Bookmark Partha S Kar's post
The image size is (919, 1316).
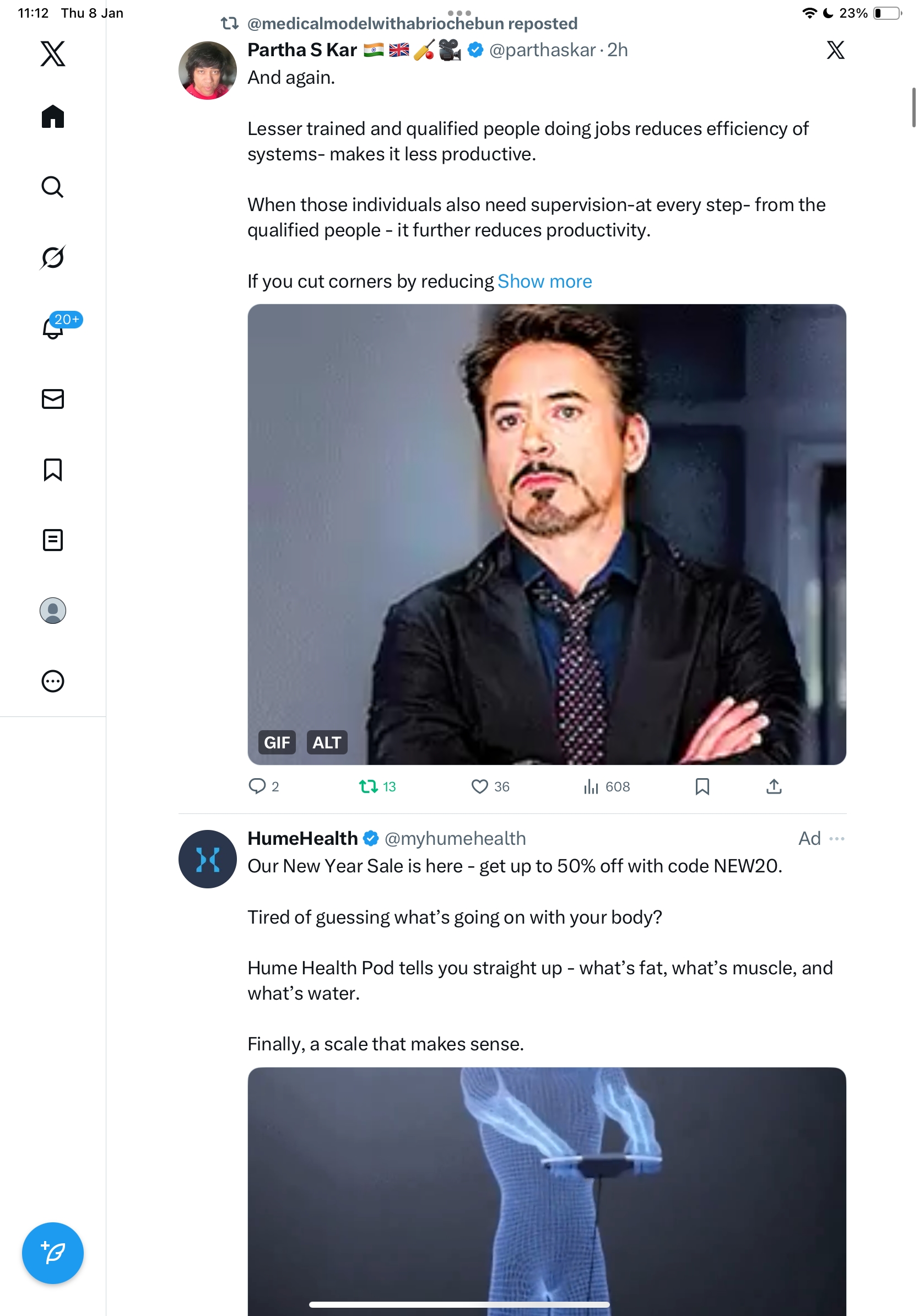[702, 786]
